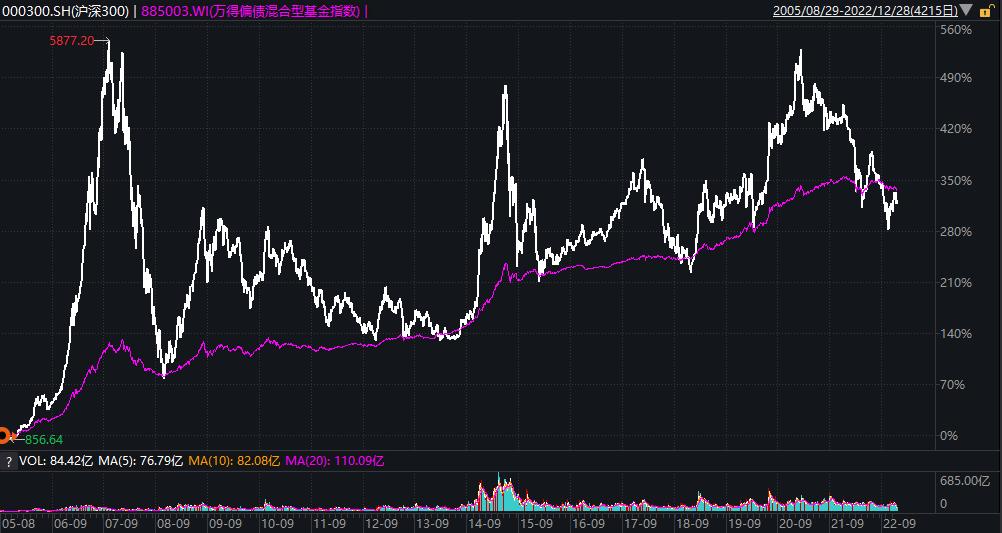This screenshot has width=1002, height=533.
Task: Click the 350% axis value
Action: tap(956, 180)
